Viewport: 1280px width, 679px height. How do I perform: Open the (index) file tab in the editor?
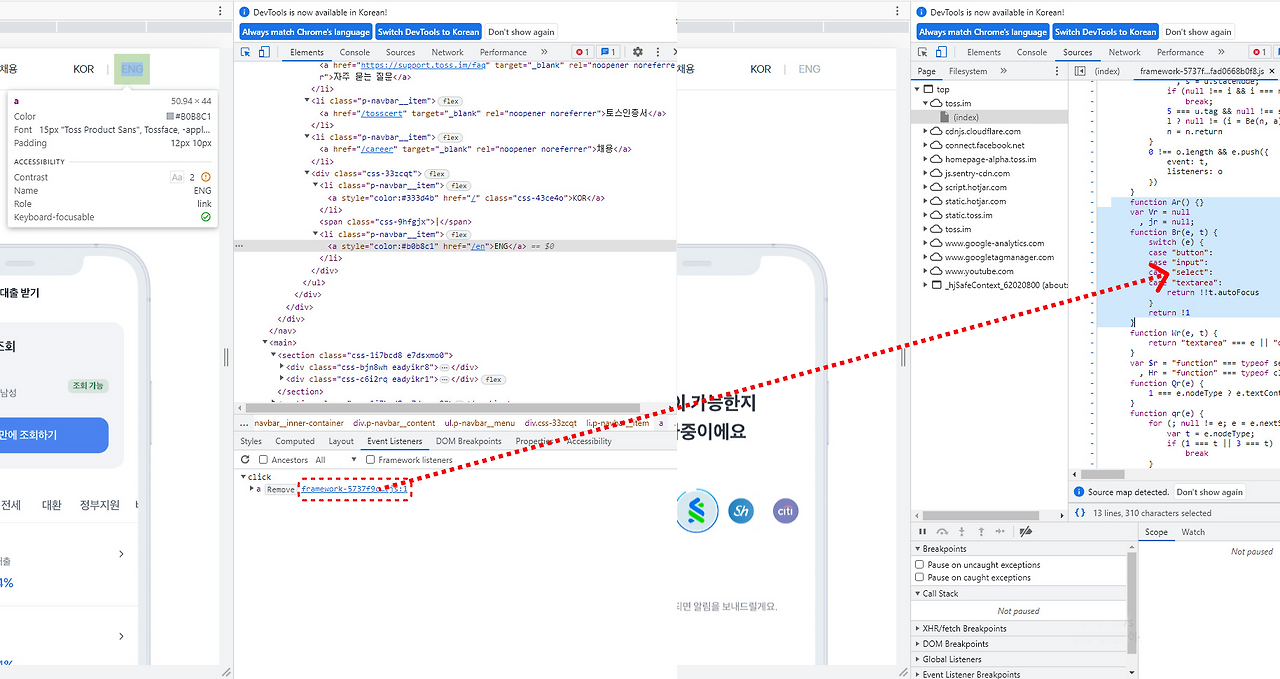pyautogui.click(x=1107, y=71)
